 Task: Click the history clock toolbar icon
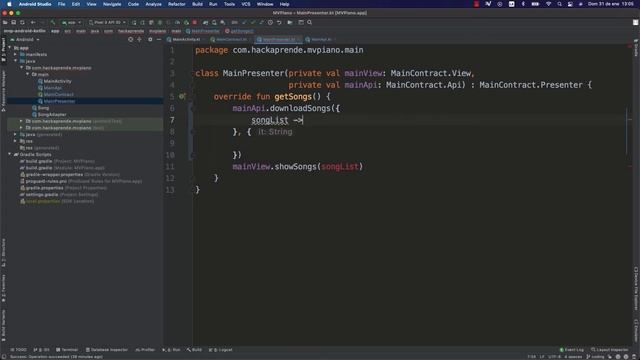click(x=270, y=22)
